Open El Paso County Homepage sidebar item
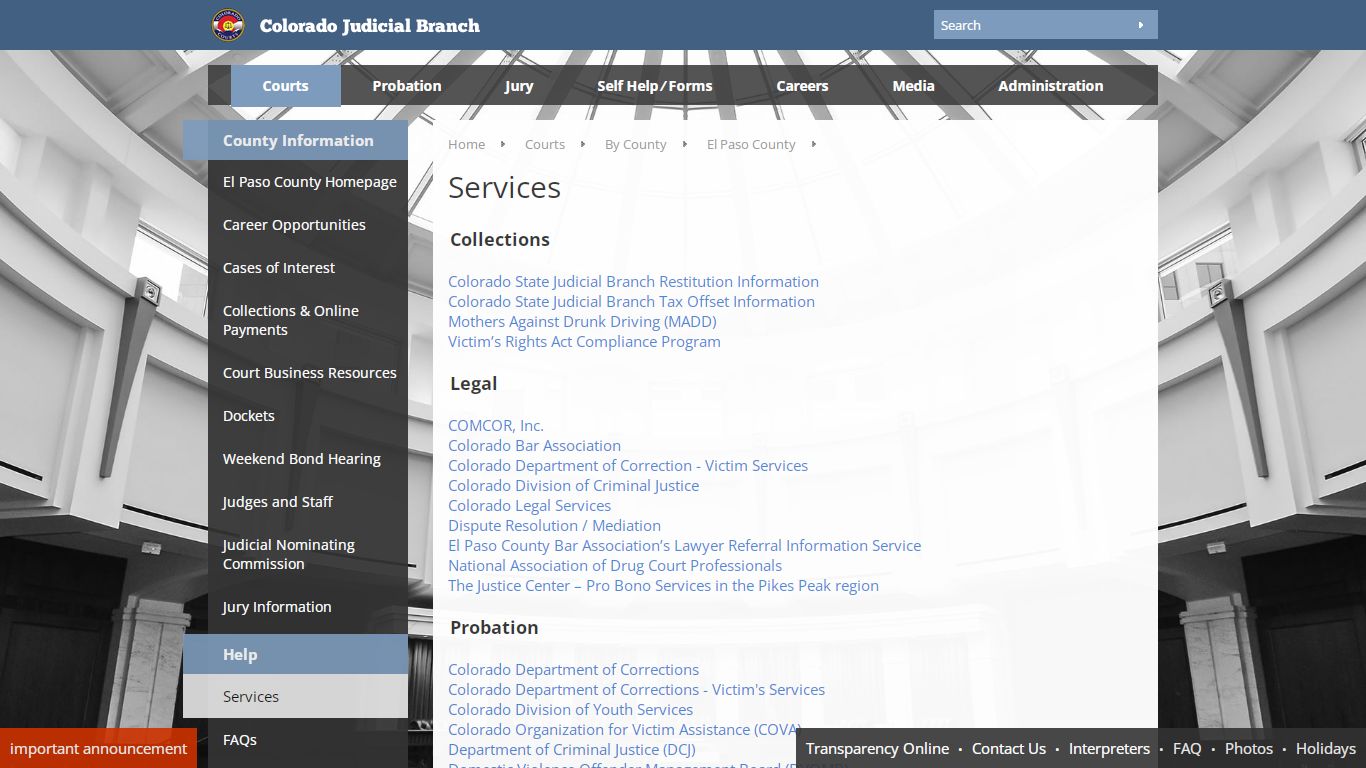 click(309, 182)
